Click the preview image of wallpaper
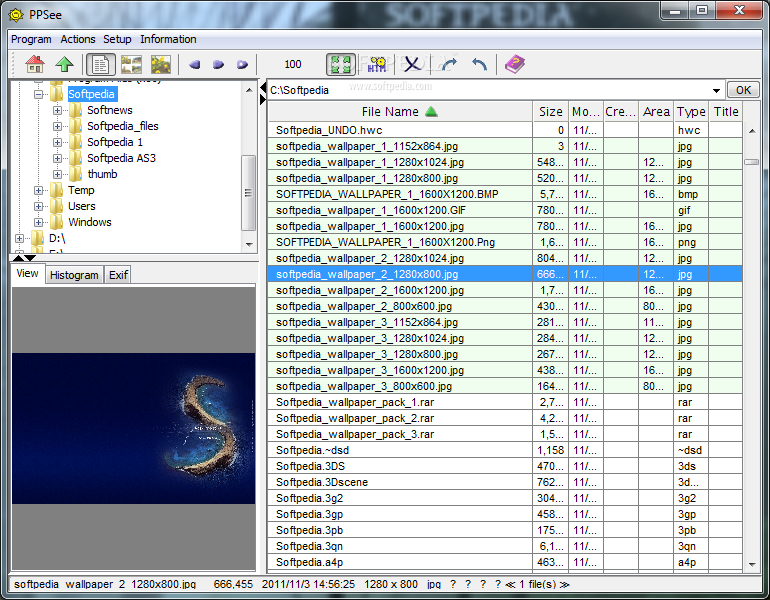 [x=134, y=428]
